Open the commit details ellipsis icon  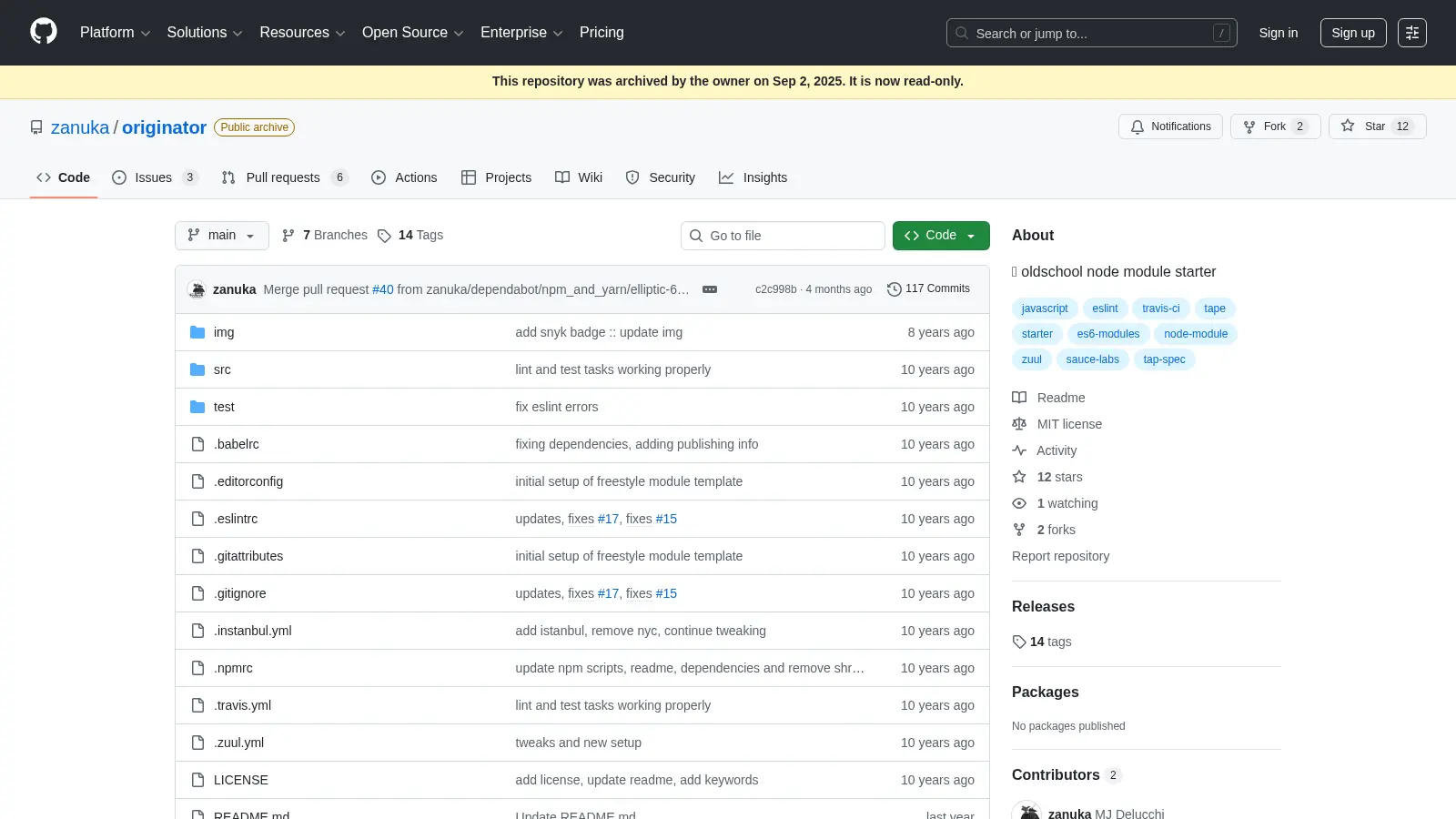pyautogui.click(x=710, y=289)
